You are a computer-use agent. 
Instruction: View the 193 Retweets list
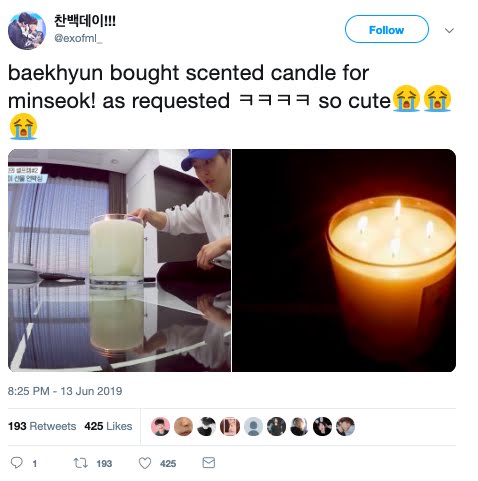pyautogui.click(x=42, y=426)
